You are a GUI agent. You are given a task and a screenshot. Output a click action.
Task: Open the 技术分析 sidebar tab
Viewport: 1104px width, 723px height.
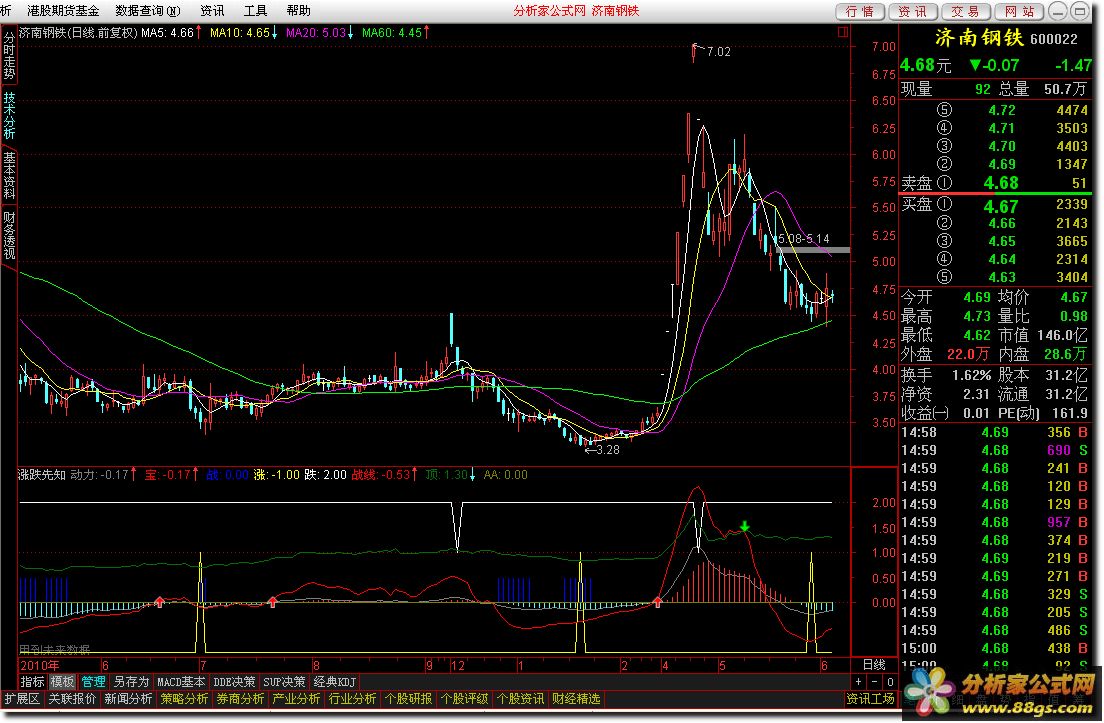coord(9,115)
